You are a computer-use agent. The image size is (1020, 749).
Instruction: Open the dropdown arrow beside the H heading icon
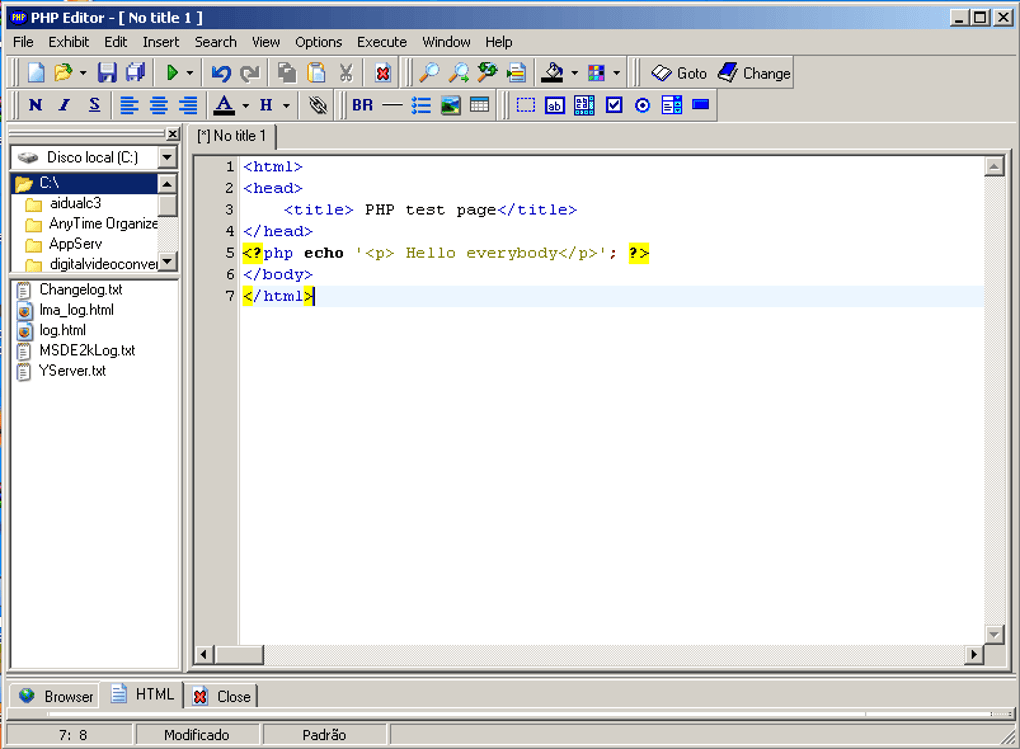286,105
